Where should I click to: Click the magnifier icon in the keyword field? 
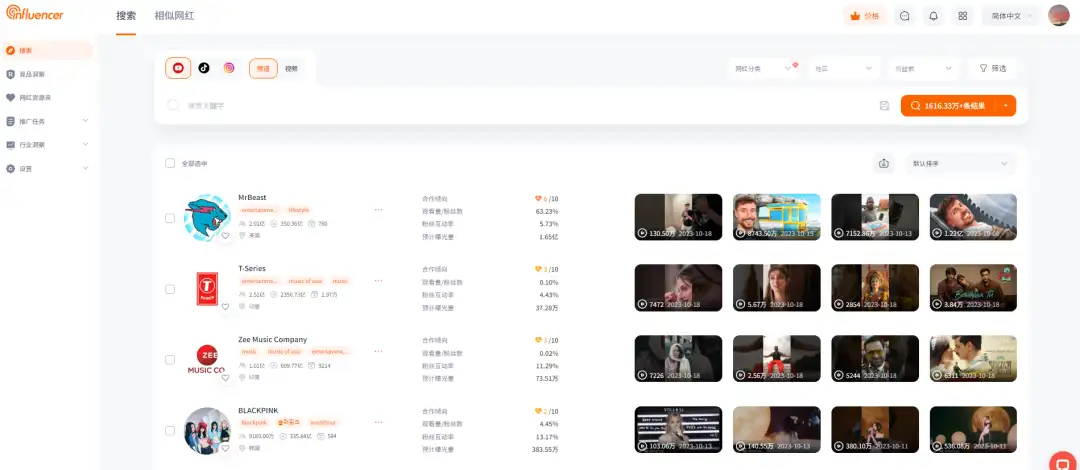[x=173, y=105]
